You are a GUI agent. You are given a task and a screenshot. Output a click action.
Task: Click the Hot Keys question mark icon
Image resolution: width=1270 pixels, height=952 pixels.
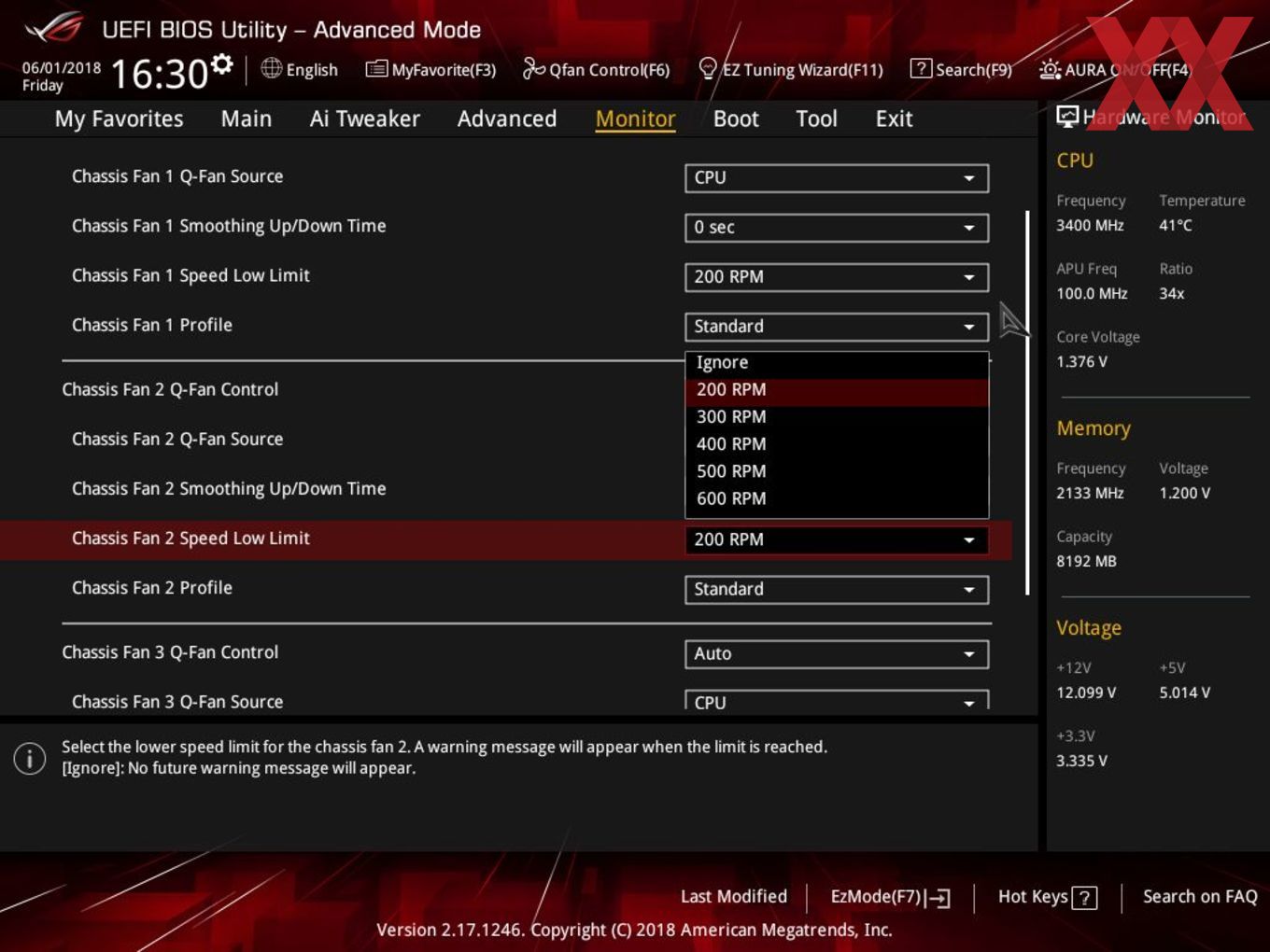[x=1084, y=898]
